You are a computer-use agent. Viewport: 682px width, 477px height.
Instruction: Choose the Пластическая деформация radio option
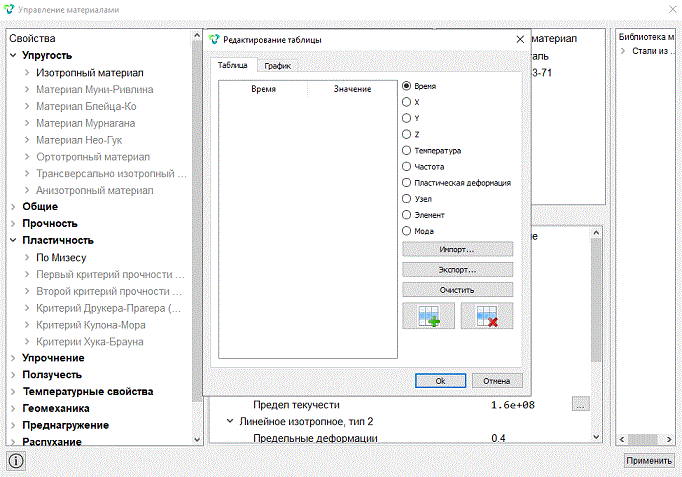(406, 183)
